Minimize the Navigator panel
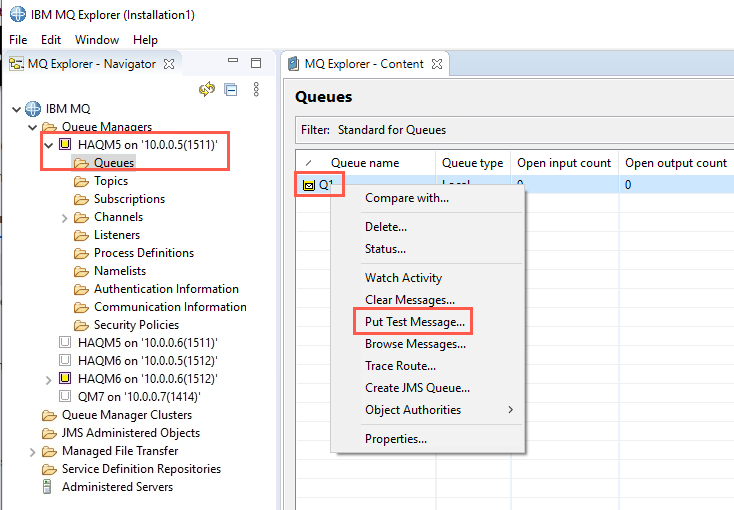 [233, 60]
